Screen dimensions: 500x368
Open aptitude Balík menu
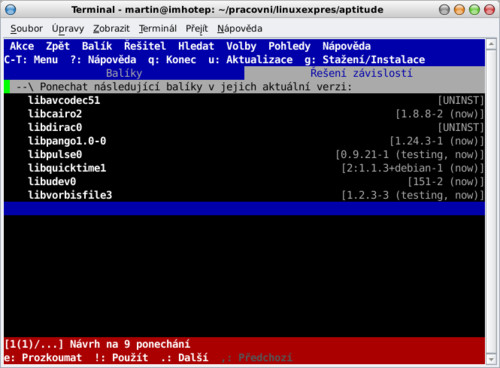click(x=97, y=46)
